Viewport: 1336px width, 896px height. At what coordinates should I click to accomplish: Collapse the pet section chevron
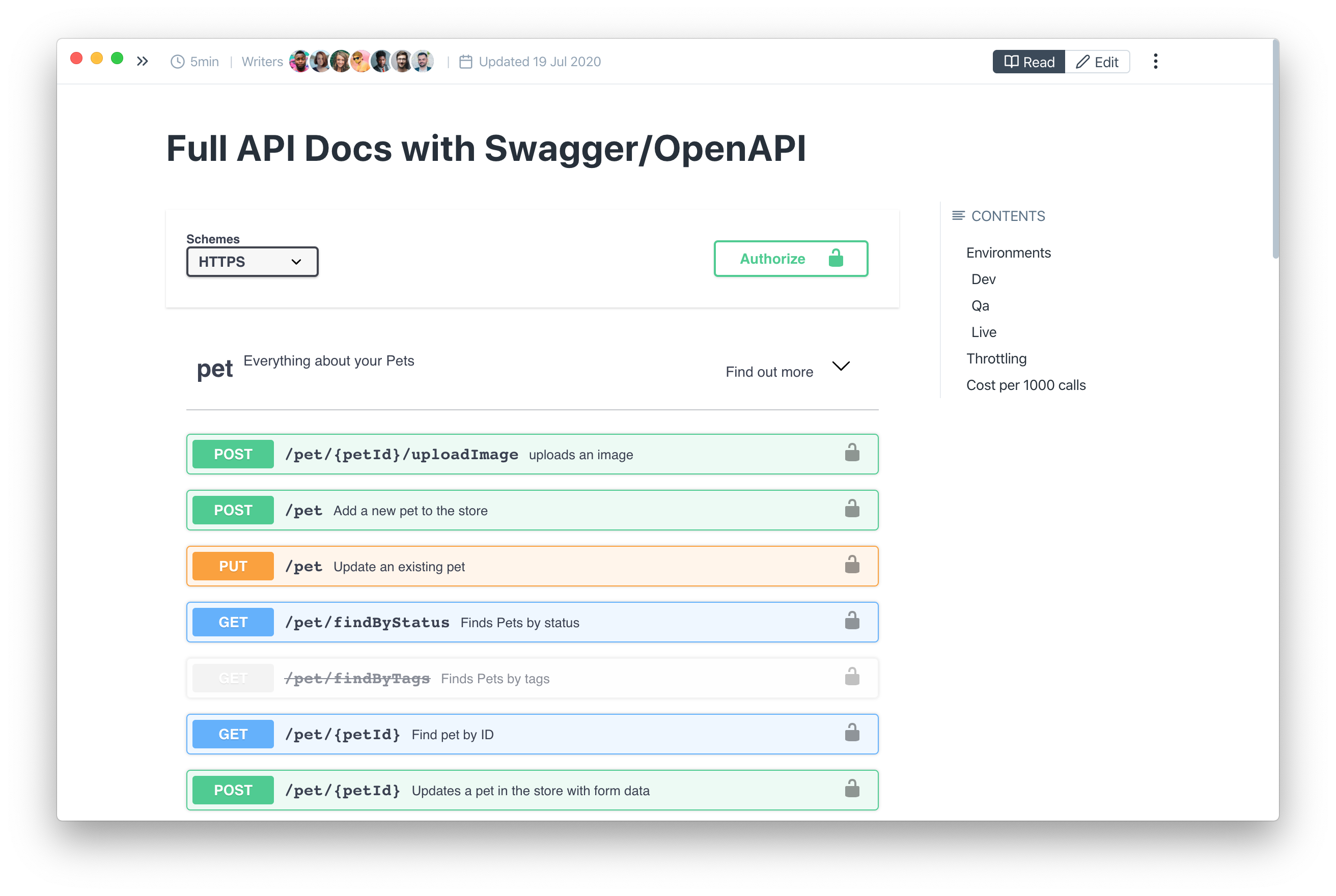pos(841,366)
